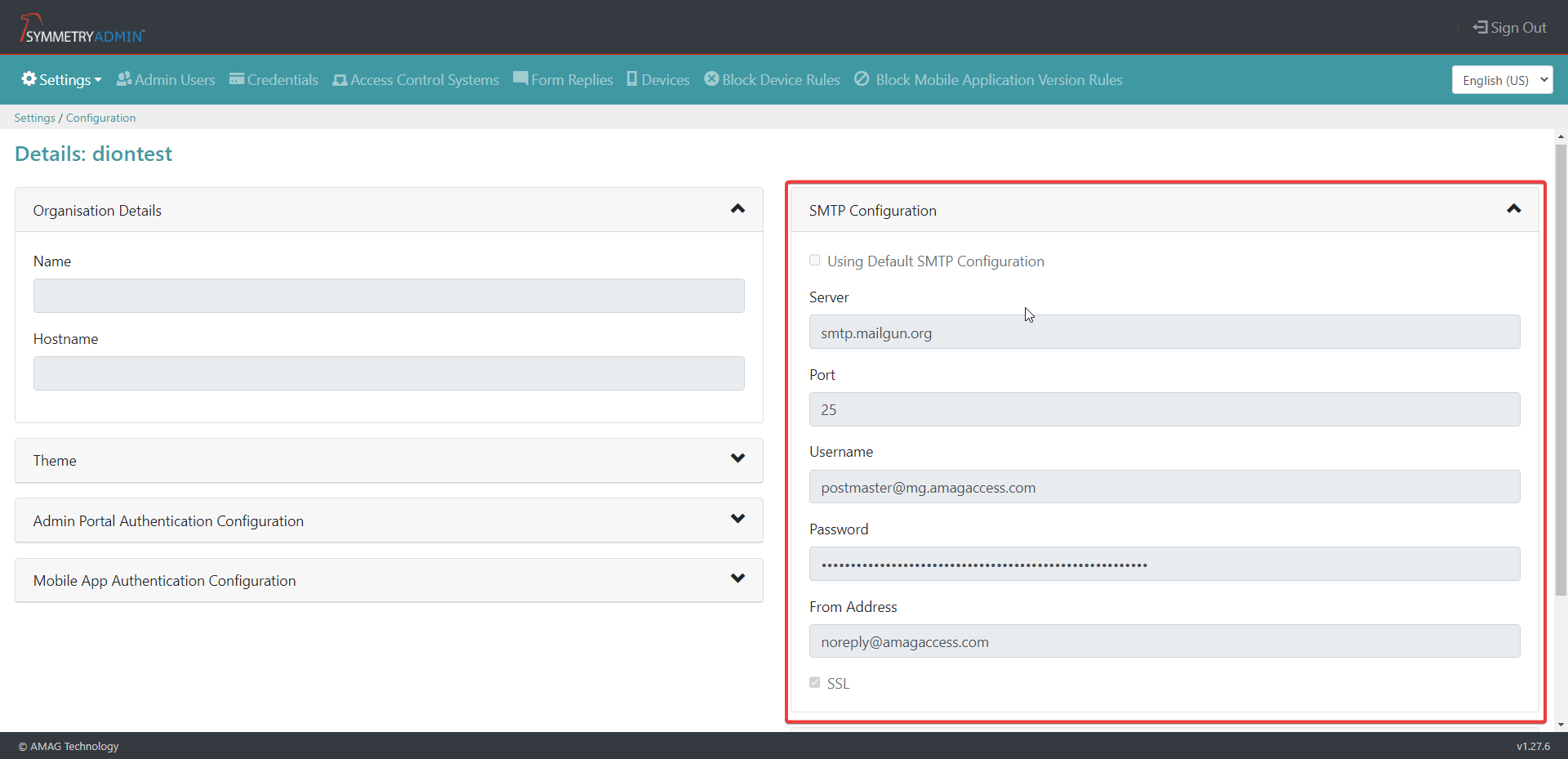Click the Devices phone icon
Viewport: 1568px width, 759px height.
(x=632, y=78)
